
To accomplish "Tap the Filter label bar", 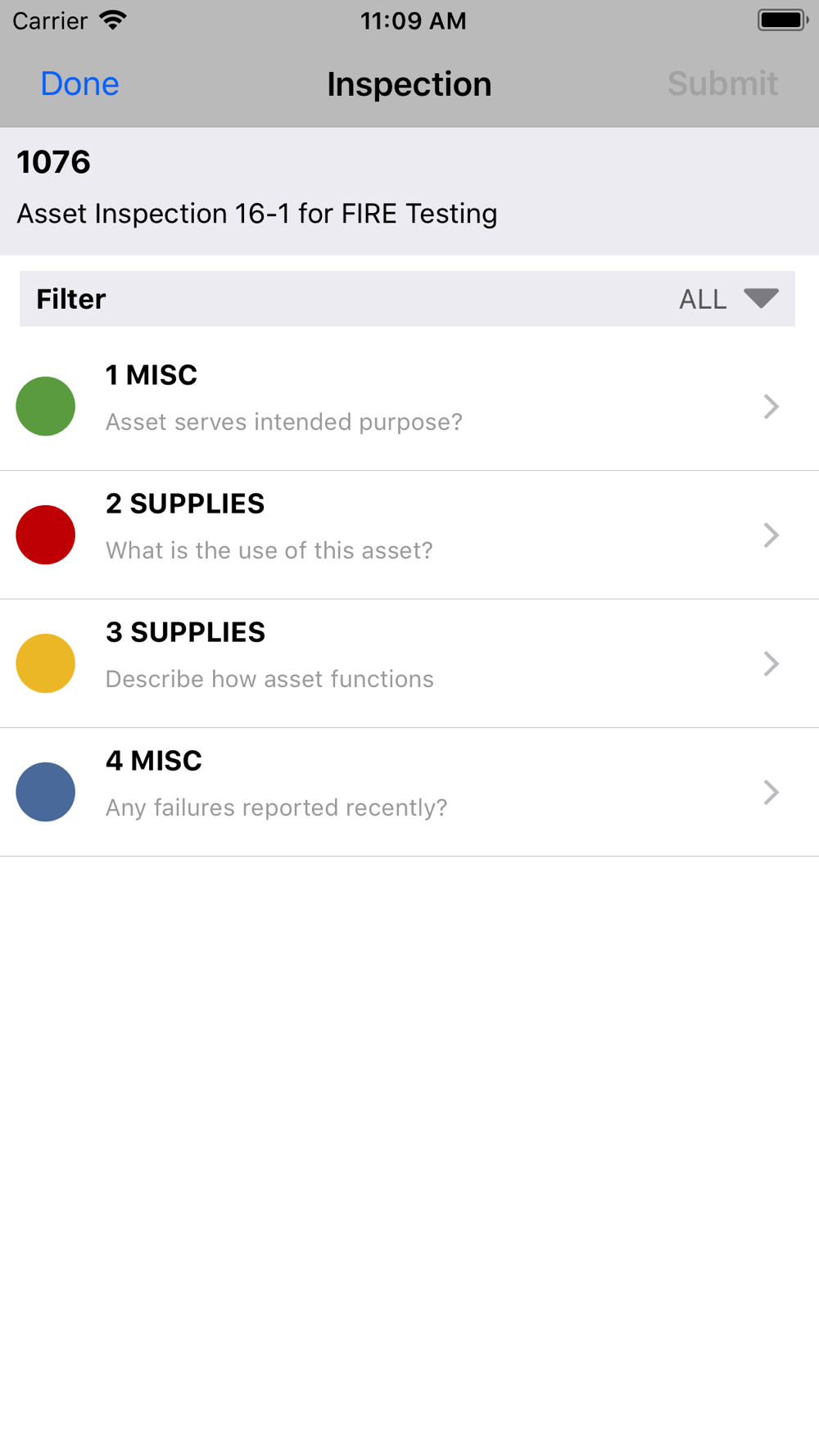I will coord(71,300).
